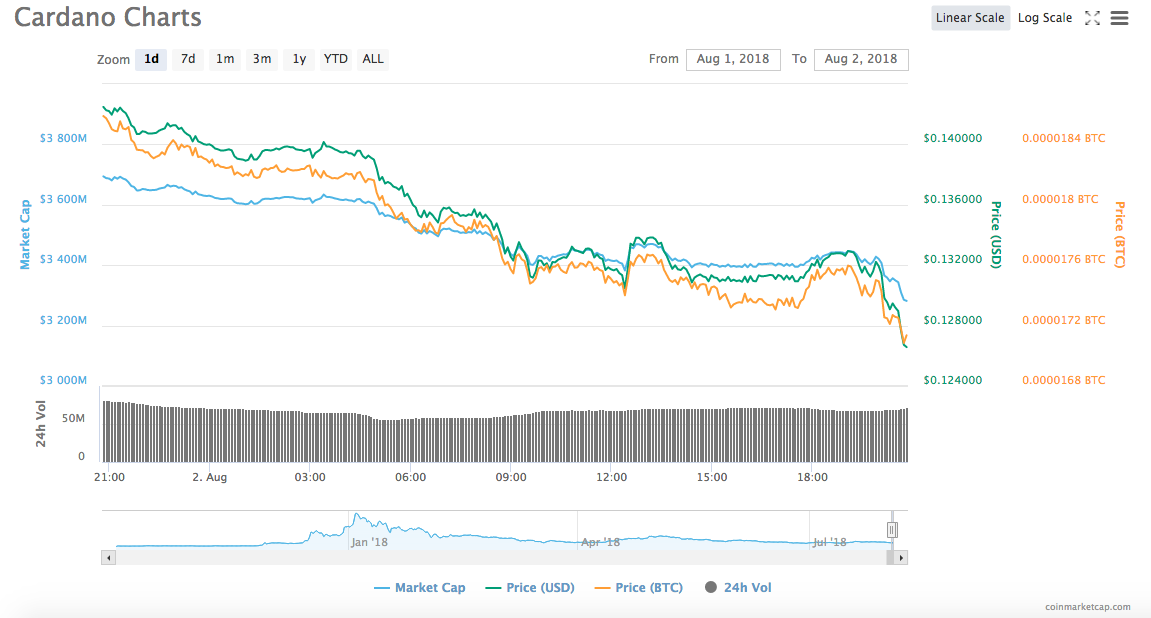Click the Jul '18 navigator label
The height and width of the screenshot is (618, 1151).
coord(829,542)
